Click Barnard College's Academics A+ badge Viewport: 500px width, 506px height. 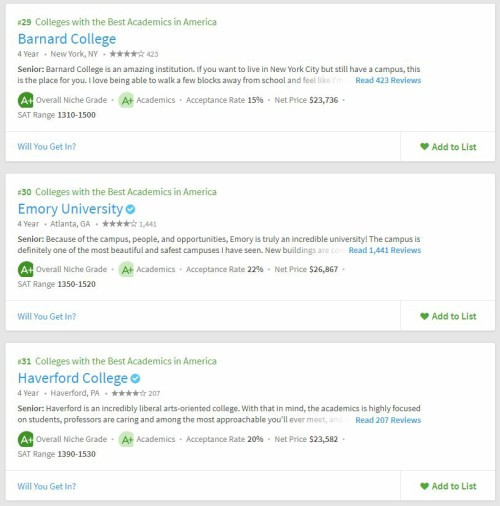[126, 100]
